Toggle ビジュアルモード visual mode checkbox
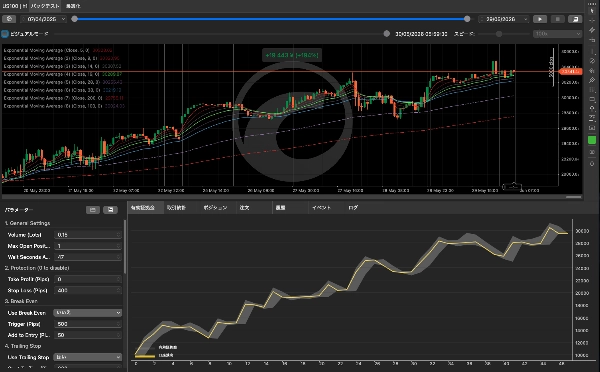Screen dimensions: 600x372 click(5, 34)
